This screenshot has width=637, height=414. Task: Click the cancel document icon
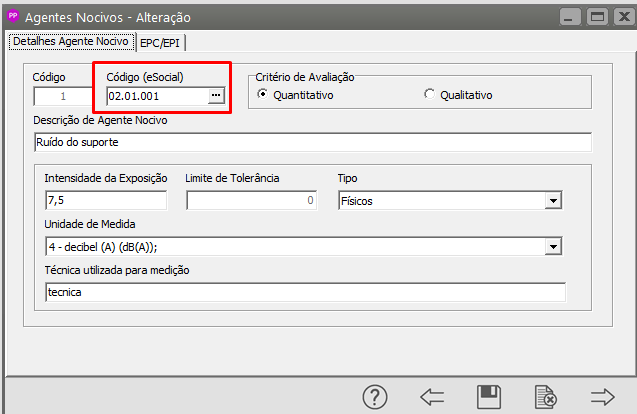click(x=545, y=397)
